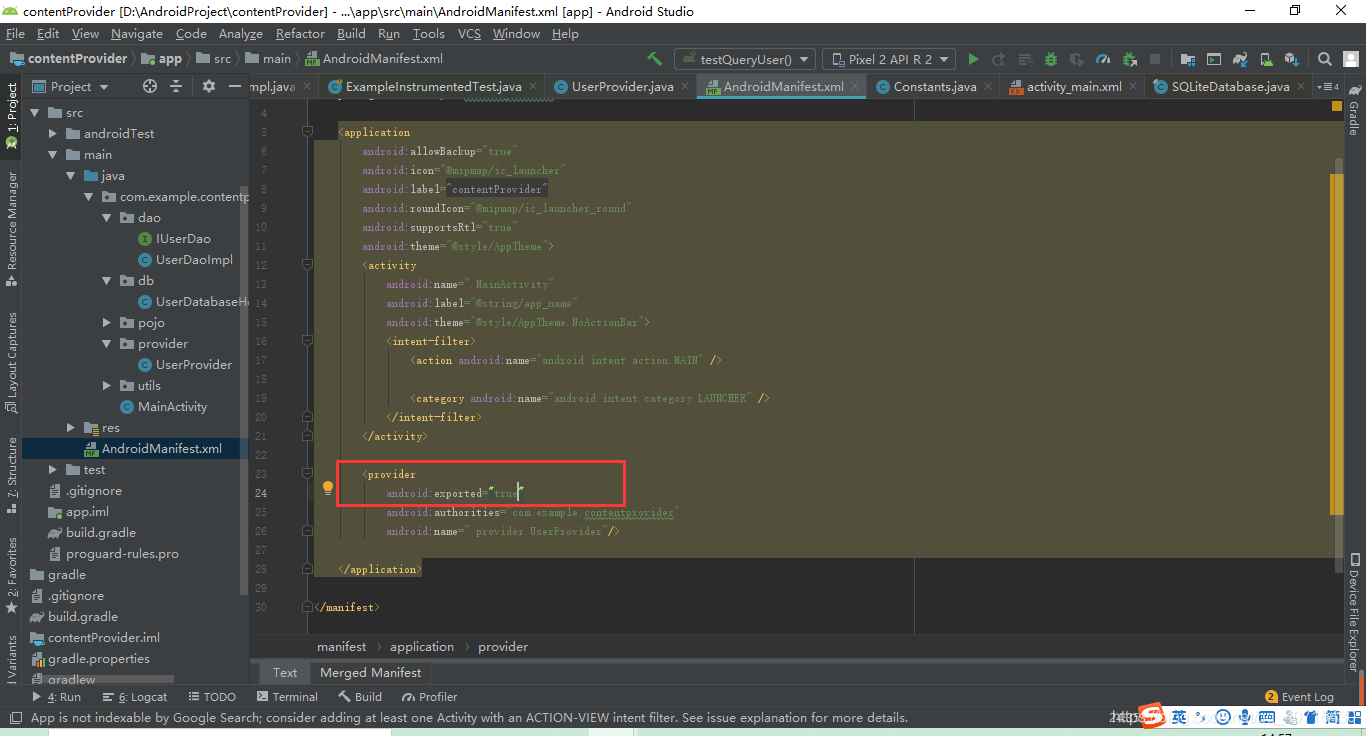The width and height of the screenshot is (1366, 736).
Task: Click Sync Project with Gradle Files icon
Action: [1240, 59]
